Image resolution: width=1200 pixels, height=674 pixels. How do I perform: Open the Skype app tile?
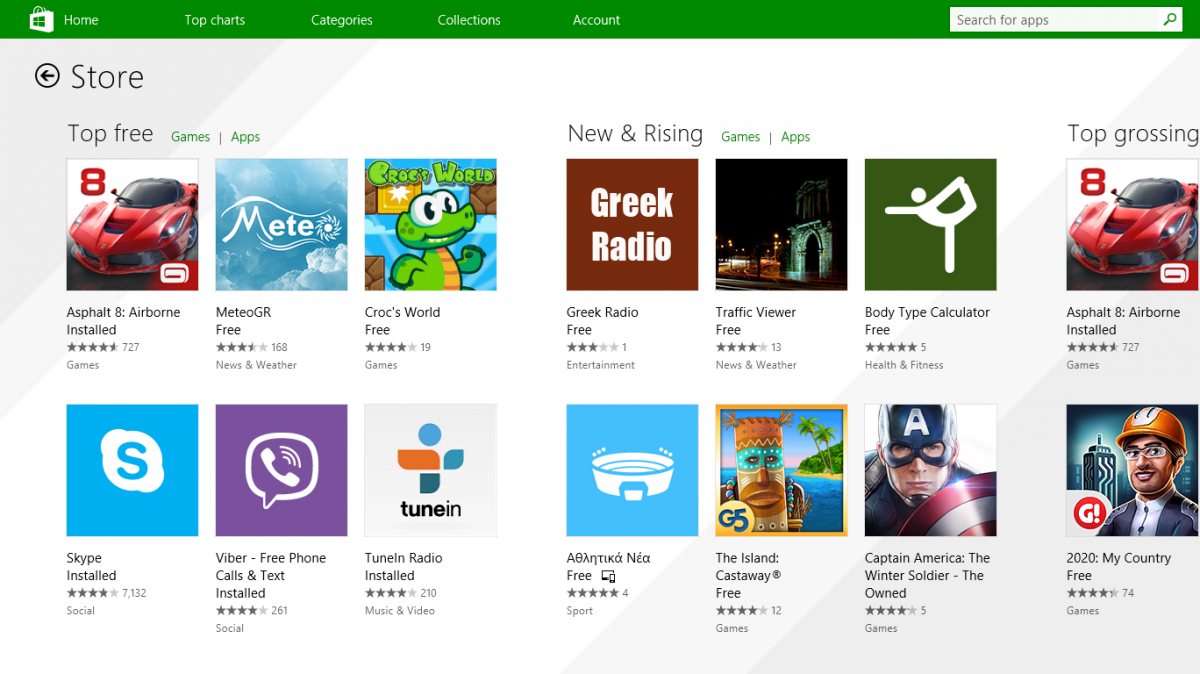pos(132,470)
